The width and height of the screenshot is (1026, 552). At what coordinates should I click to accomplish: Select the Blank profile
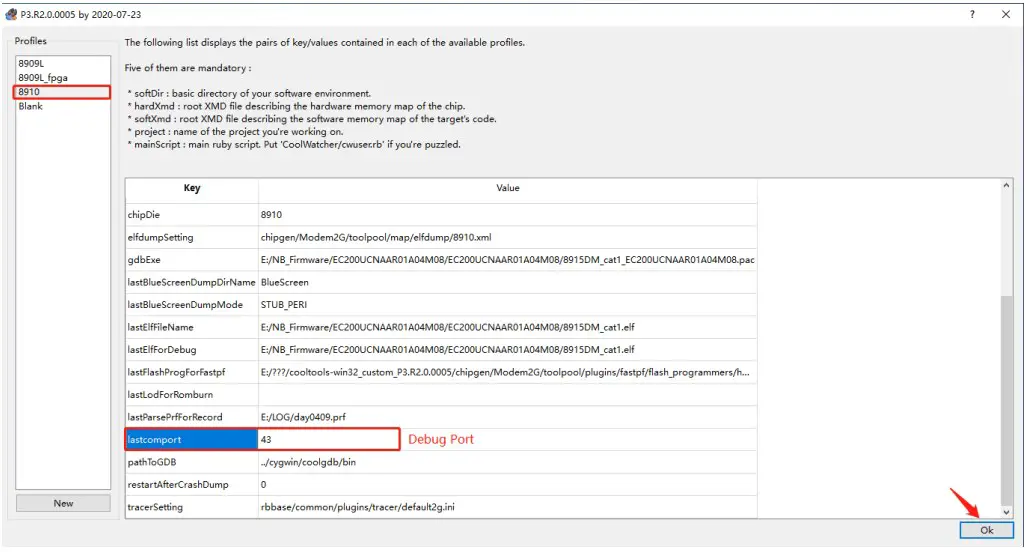(x=31, y=106)
